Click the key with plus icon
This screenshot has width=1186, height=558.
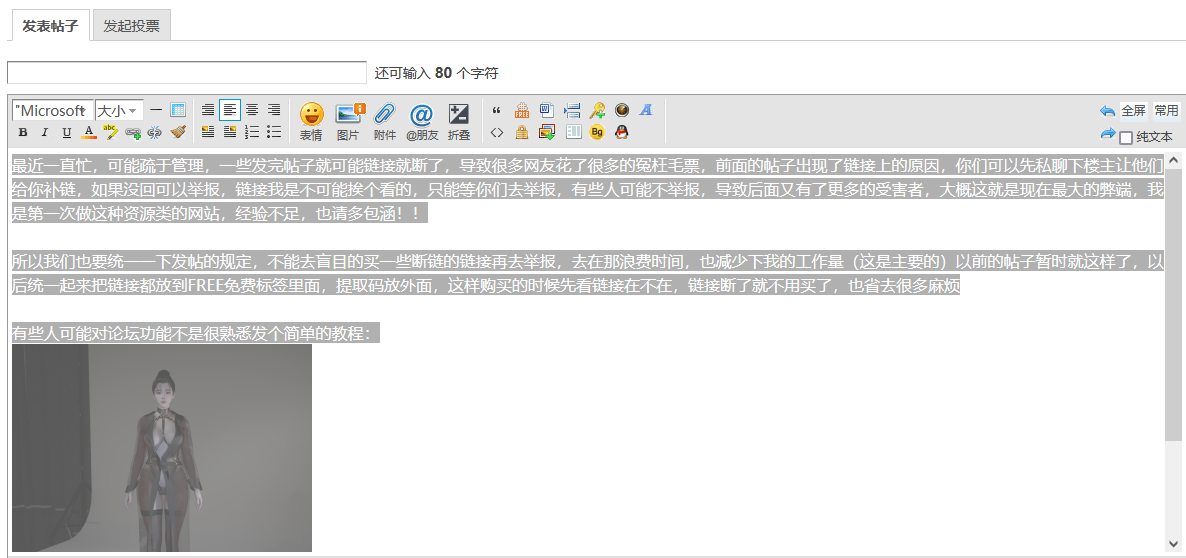pyautogui.click(x=598, y=110)
